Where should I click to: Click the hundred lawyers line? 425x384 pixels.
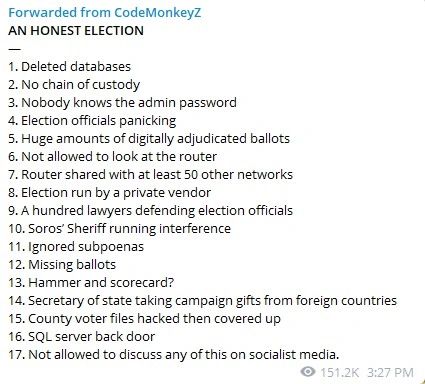click(x=150, y=211)
